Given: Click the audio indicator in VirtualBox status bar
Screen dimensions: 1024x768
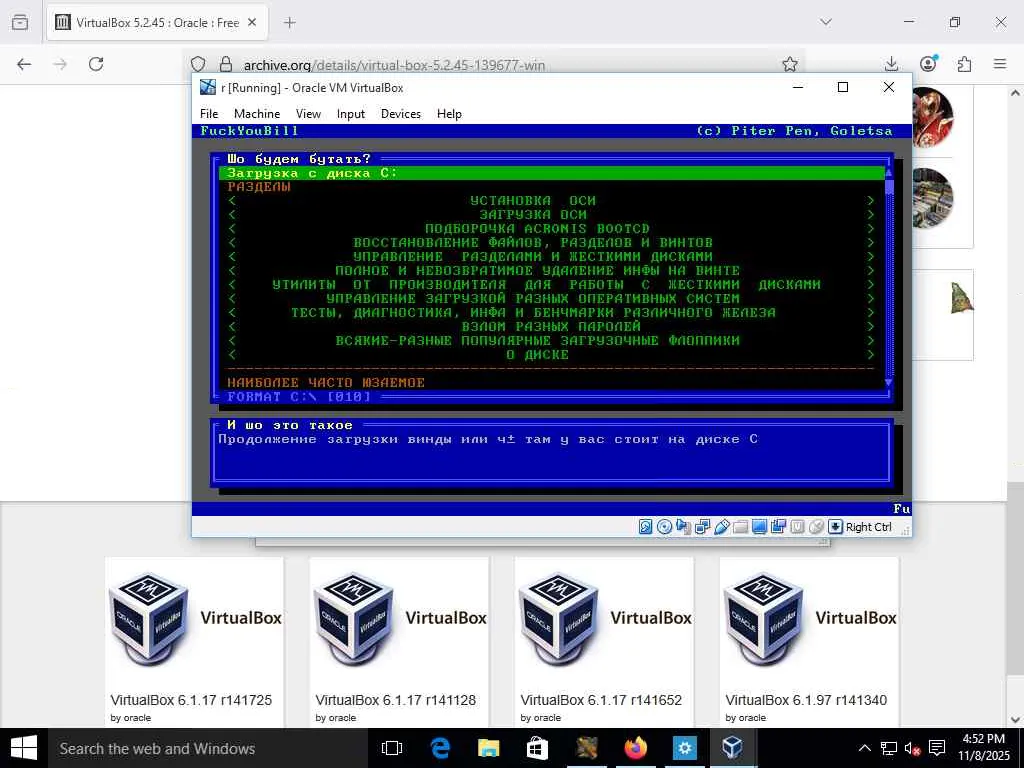Looking at the screenshot, I should (683, 527).
